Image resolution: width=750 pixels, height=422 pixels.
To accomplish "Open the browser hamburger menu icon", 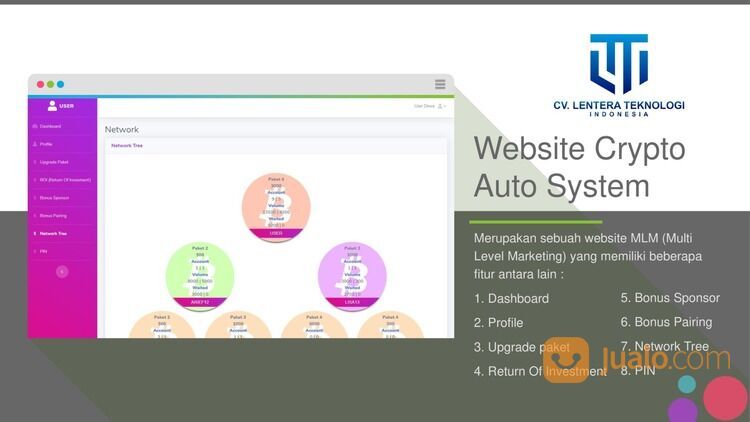I will 440,84.
